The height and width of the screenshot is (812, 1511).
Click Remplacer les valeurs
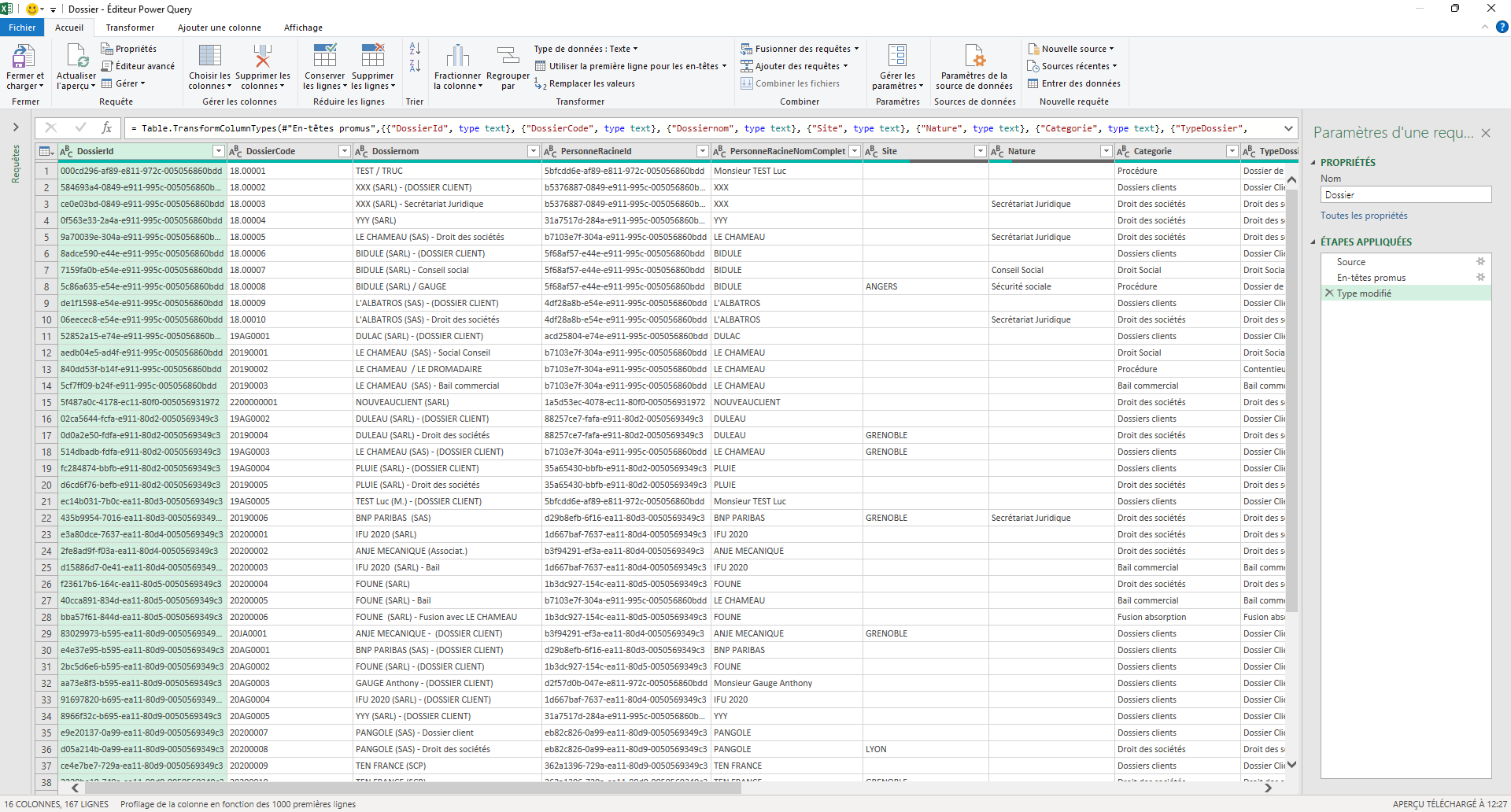(585, 83)
